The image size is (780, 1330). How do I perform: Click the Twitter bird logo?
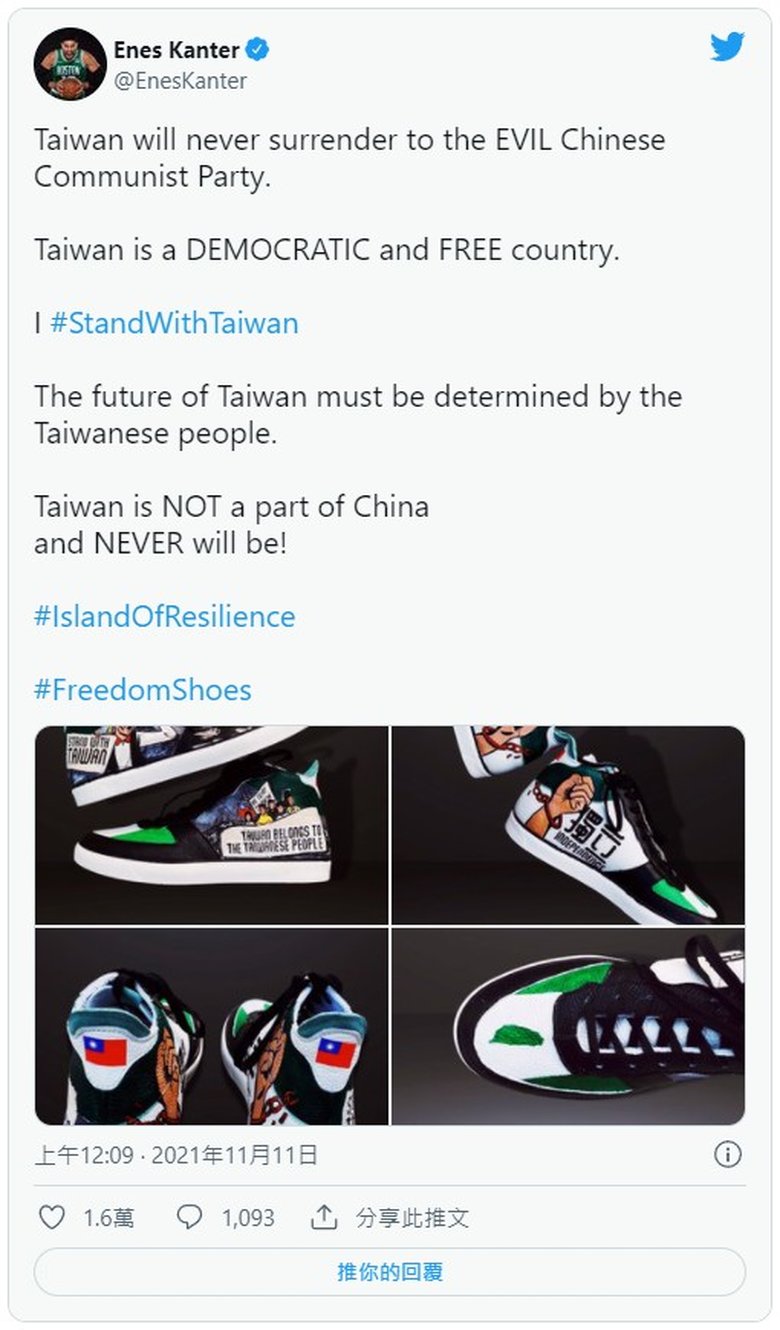727,47
